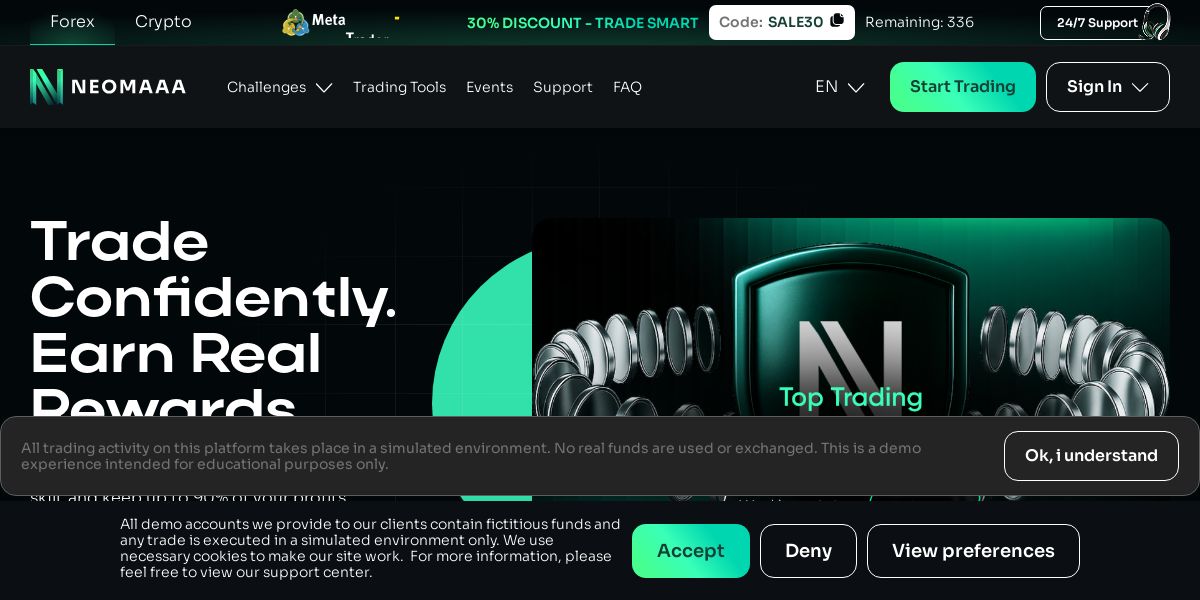Open Trading Tools menu item
Image resolution: width=1200 pixels, height=600 pixels.
point(399,87)
